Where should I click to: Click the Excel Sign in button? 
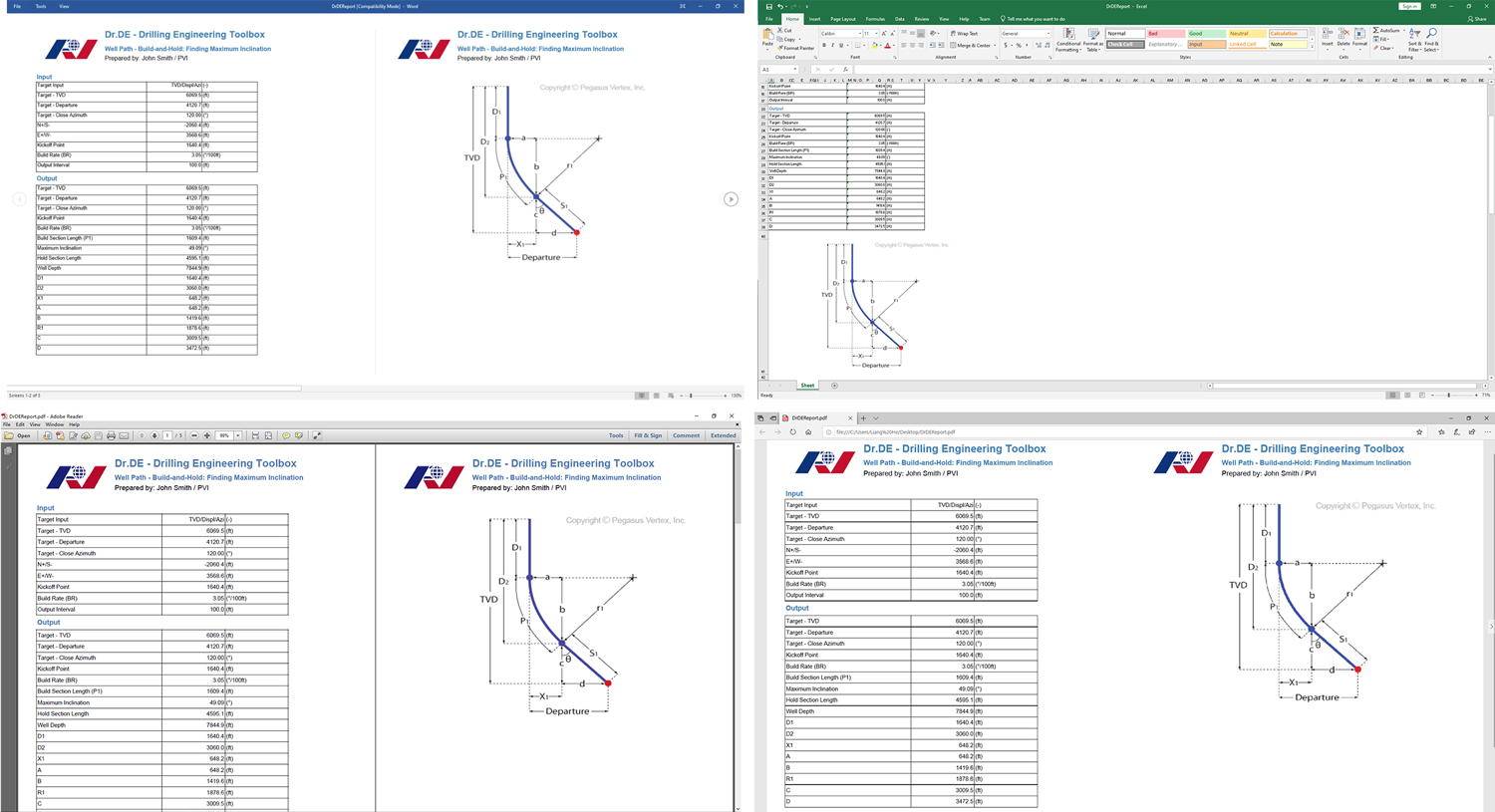[1409, 6]
